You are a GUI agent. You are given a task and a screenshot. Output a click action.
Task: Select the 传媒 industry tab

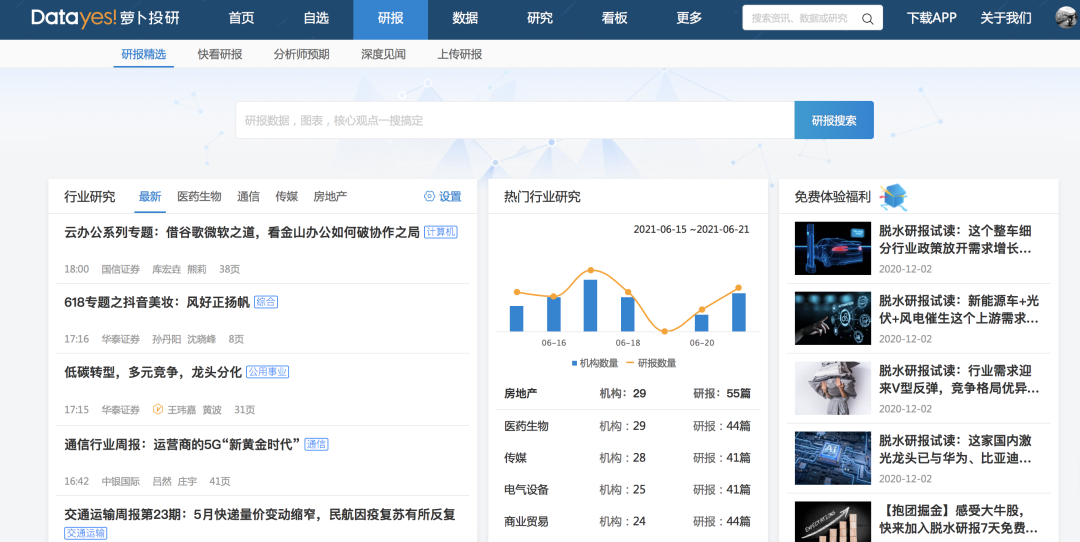(287, 196)
